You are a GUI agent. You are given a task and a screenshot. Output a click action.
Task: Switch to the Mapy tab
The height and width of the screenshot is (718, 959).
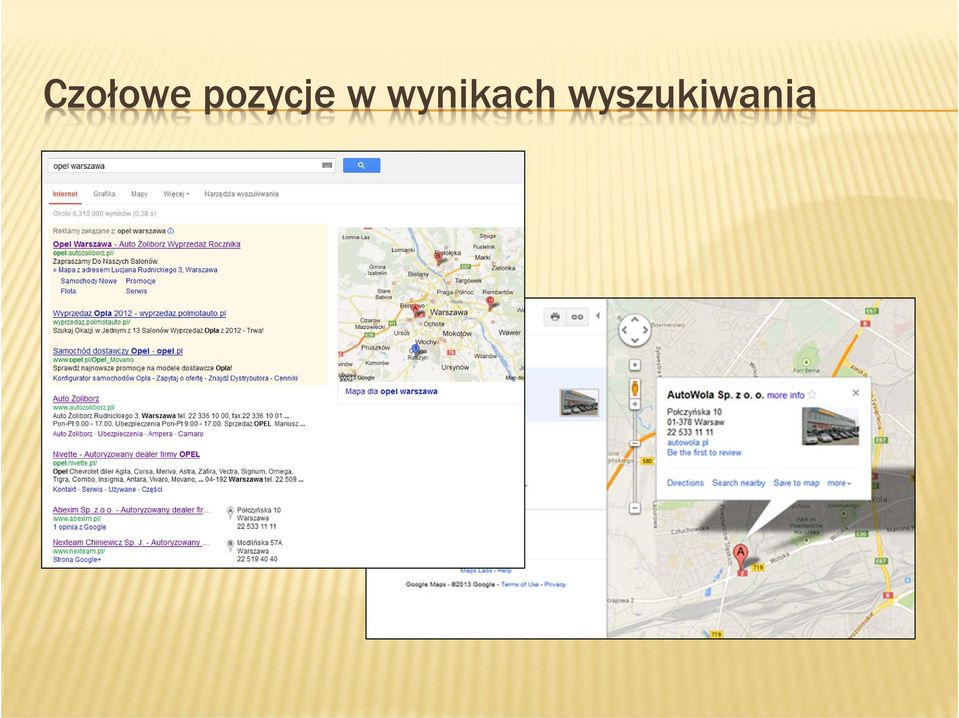pyautogui.click(x=139, y=194)
